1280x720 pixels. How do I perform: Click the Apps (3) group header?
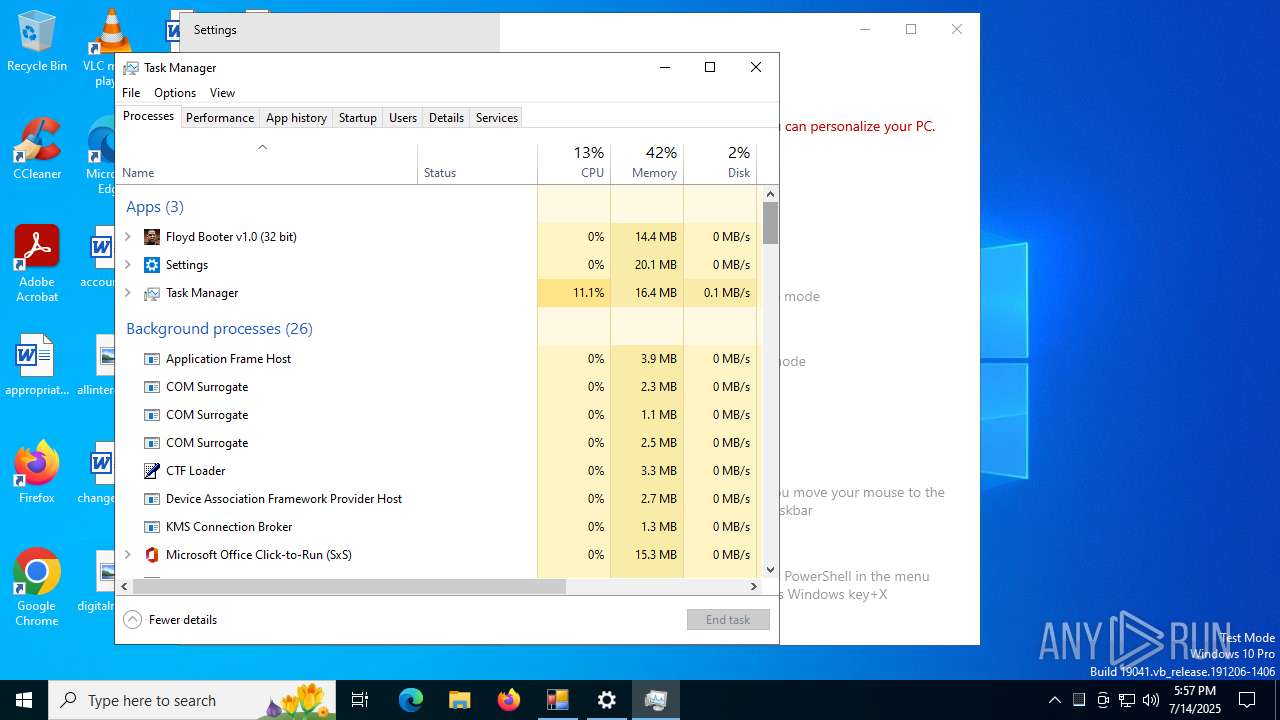pyautogui.click(x=155, y=207)
